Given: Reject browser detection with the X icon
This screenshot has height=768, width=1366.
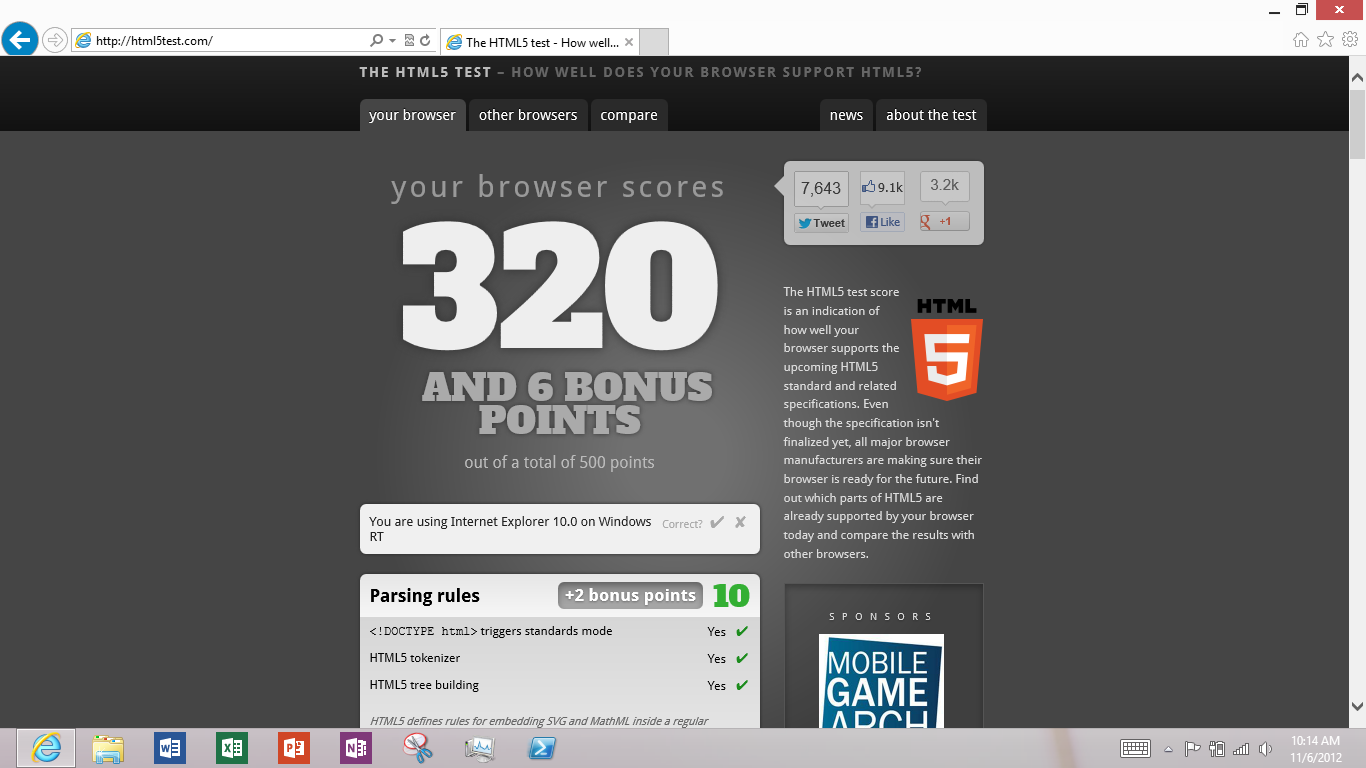Looking at the screenshot, I should (740, 522).
